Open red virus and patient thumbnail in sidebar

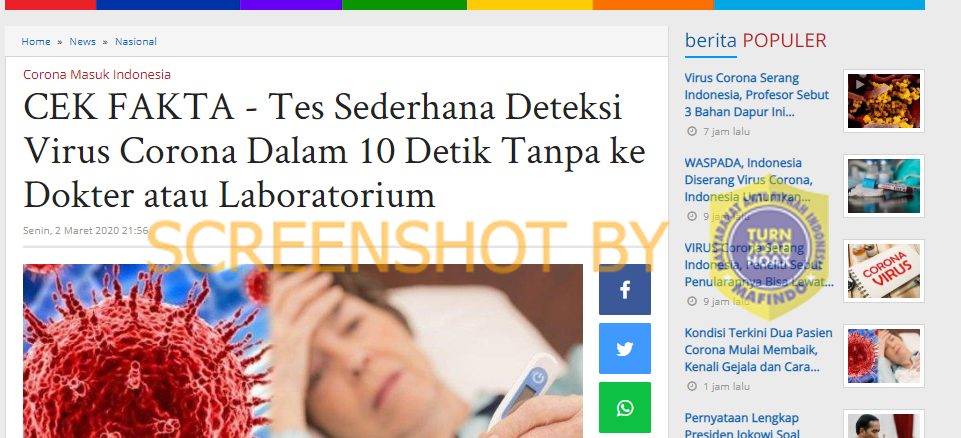884,356
